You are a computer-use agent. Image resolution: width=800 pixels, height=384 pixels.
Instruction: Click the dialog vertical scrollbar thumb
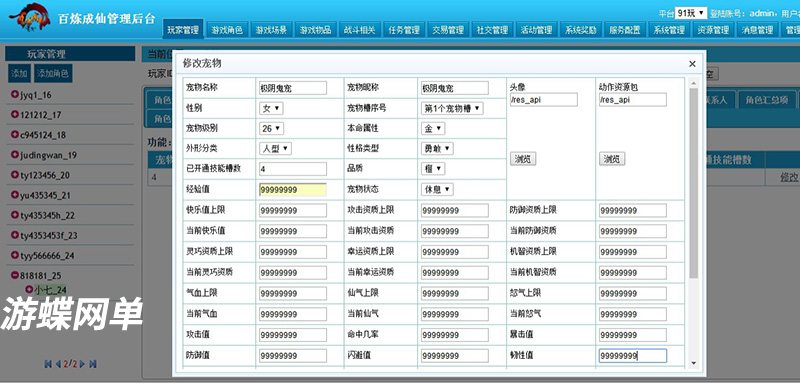693,183
